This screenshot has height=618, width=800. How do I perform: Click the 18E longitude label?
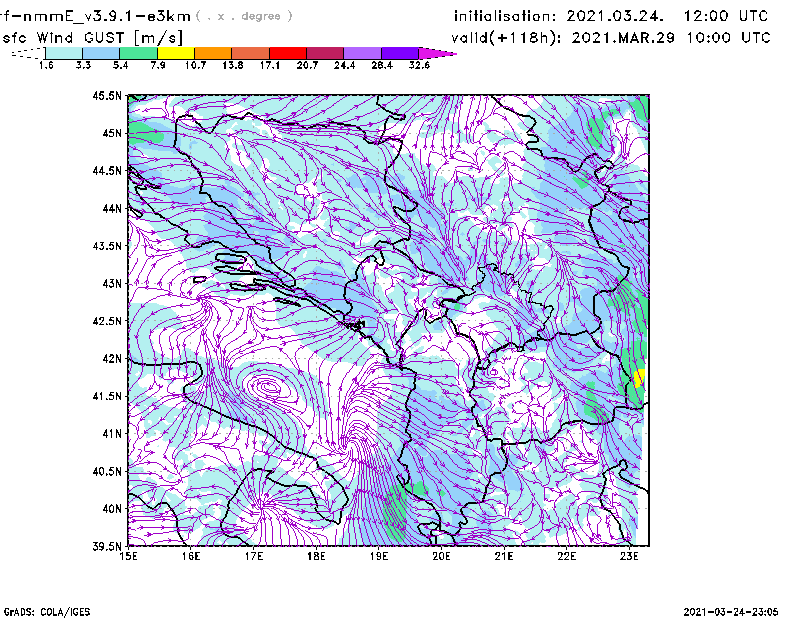(x=316, y=556)
